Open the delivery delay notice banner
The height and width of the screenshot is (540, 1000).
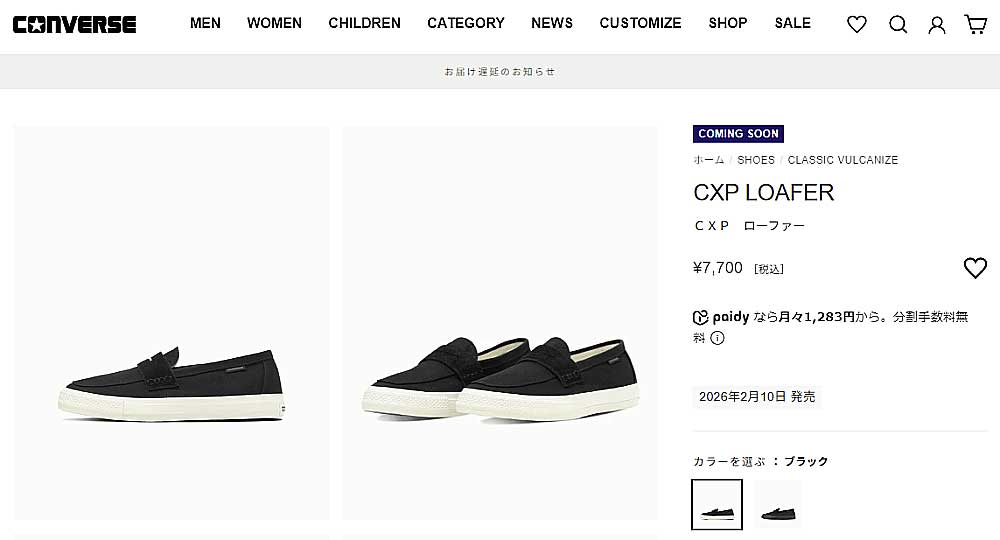(x=500, y=72)
